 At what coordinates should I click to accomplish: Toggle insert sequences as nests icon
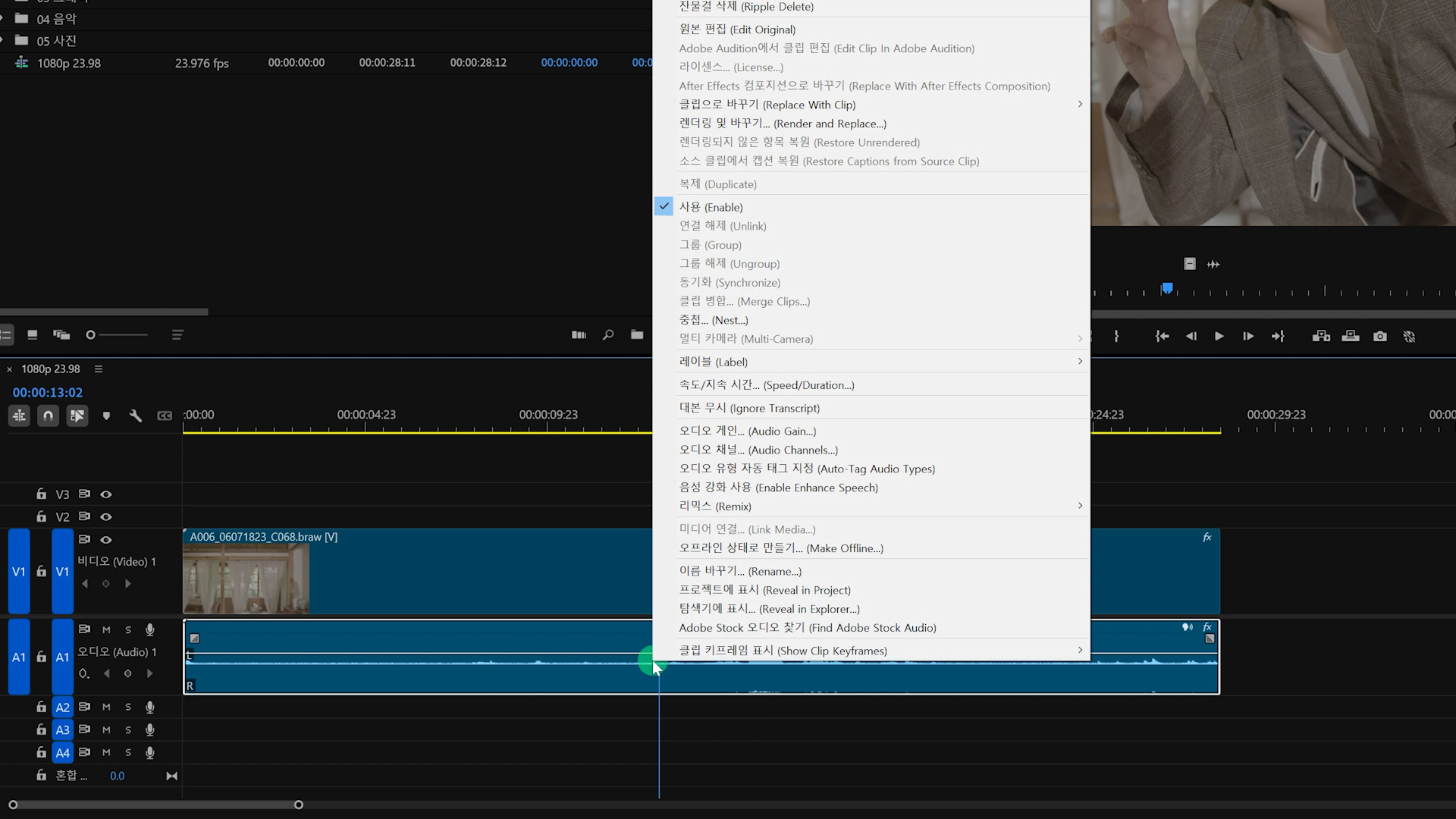(x=19, y=416)
